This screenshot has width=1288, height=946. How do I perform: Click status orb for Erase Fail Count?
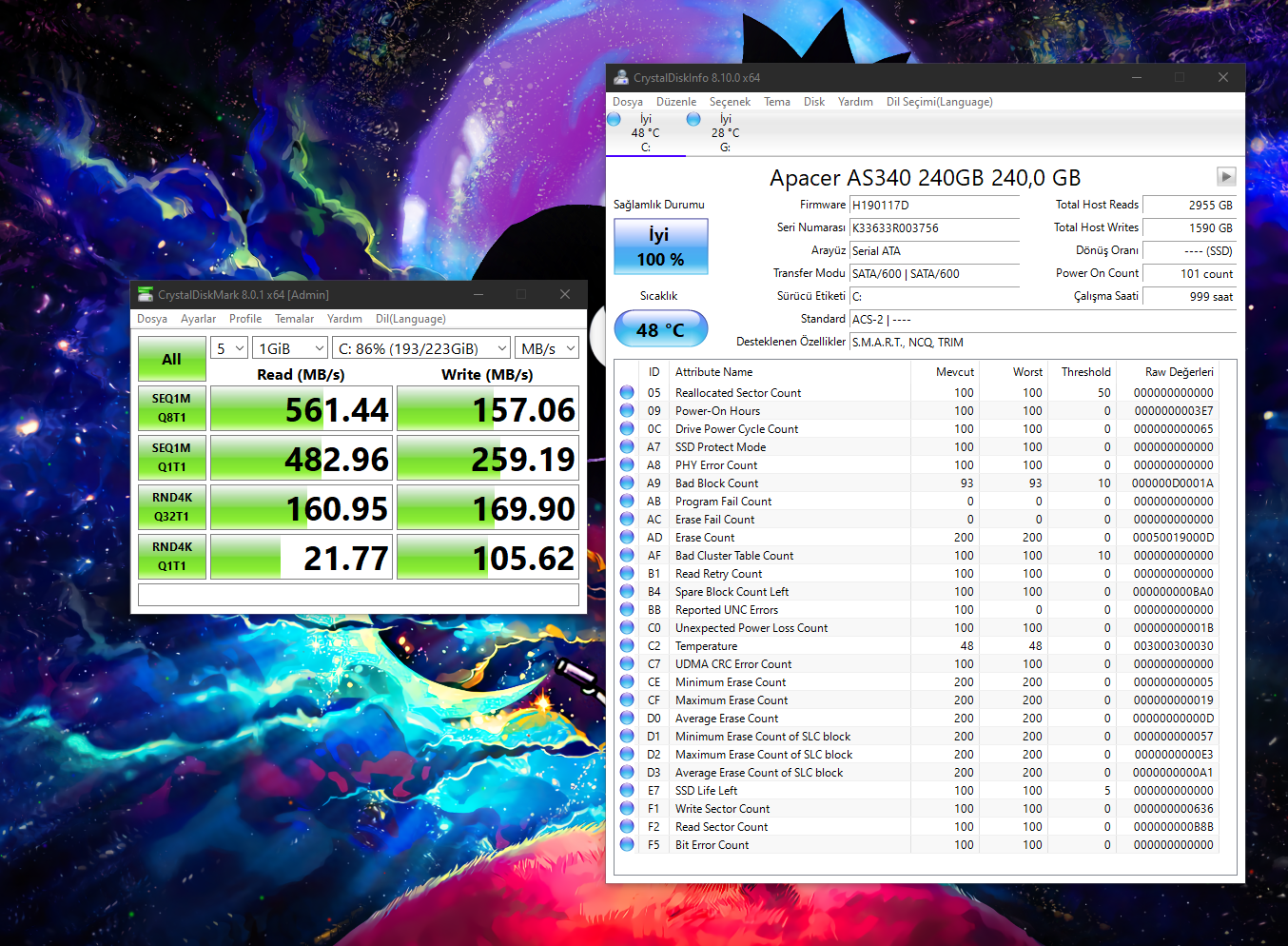(627, 519)
